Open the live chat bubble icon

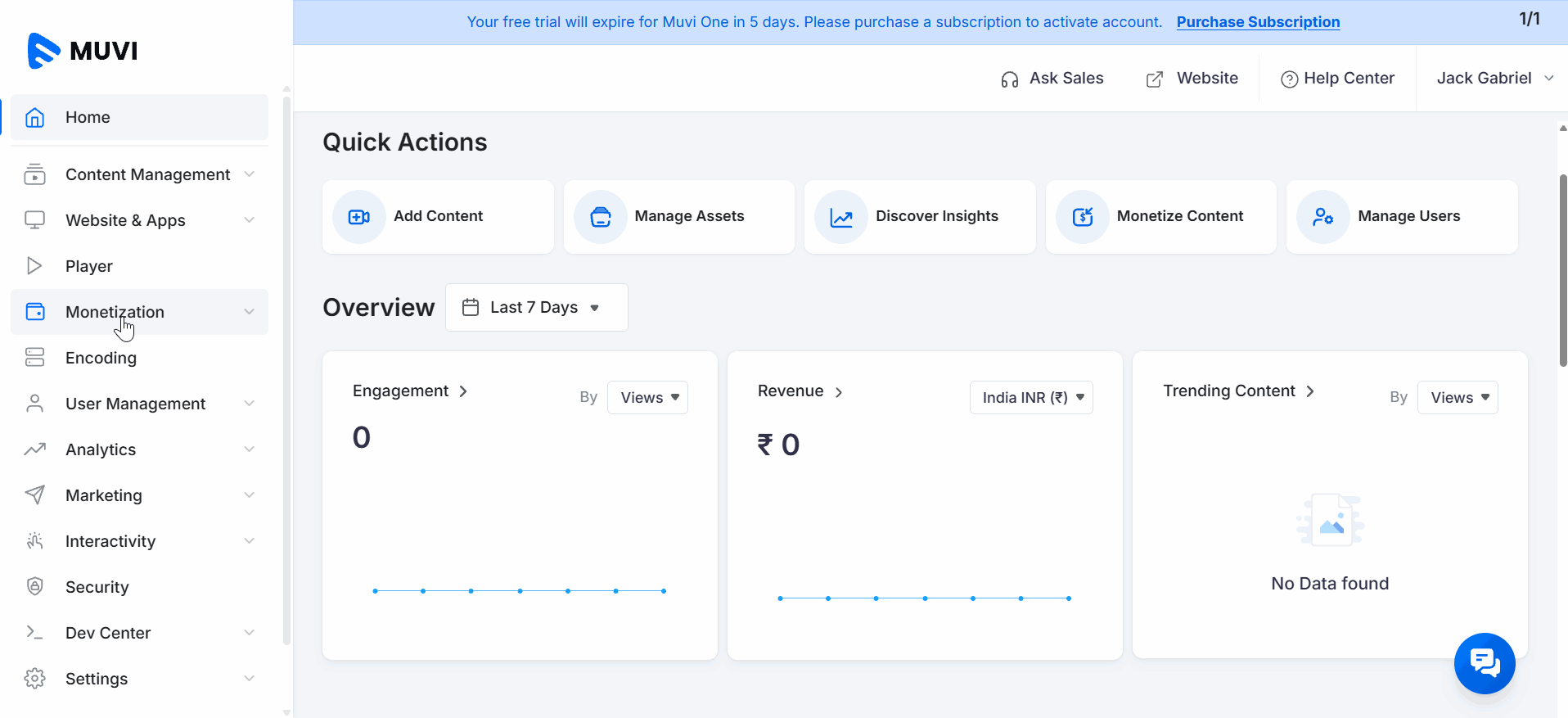(1484, 662)
